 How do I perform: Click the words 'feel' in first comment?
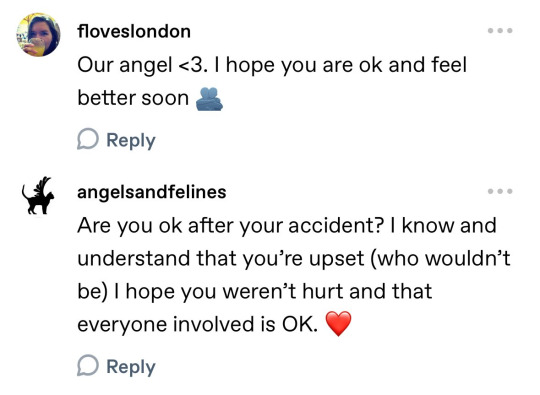tap(449, 65)
